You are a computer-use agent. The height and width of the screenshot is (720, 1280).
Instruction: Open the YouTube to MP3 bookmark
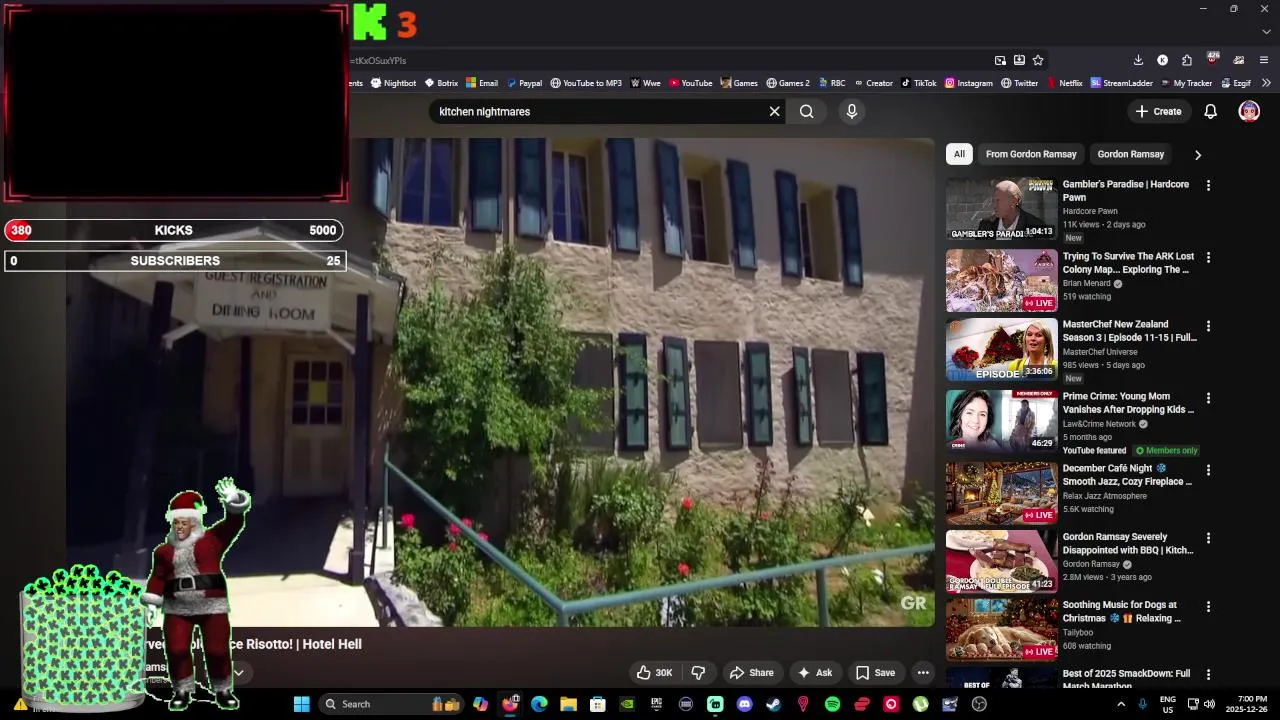coord(586,83)
